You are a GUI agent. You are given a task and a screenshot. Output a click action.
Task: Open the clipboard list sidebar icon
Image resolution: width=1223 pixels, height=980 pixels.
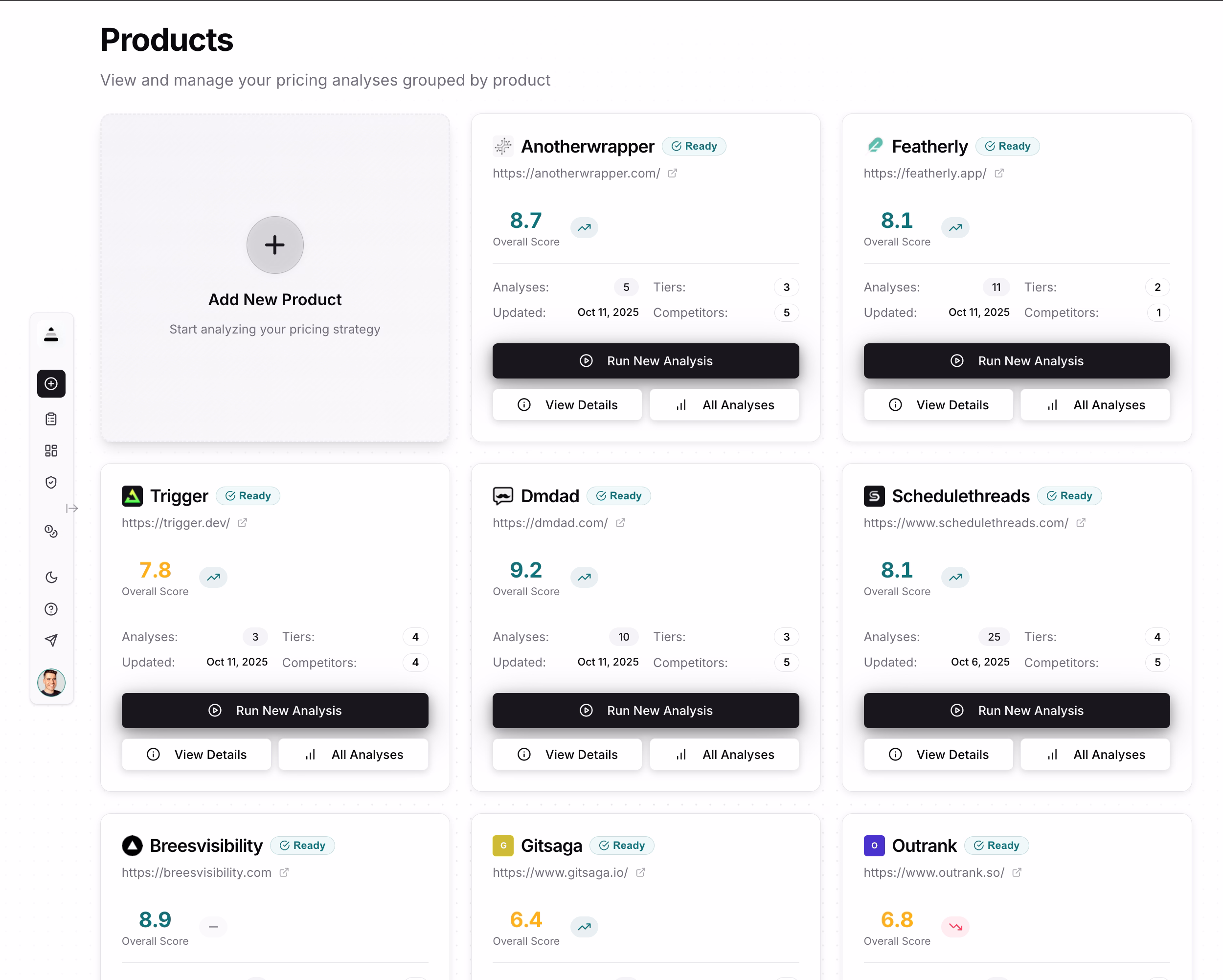(x=51, y=419)
